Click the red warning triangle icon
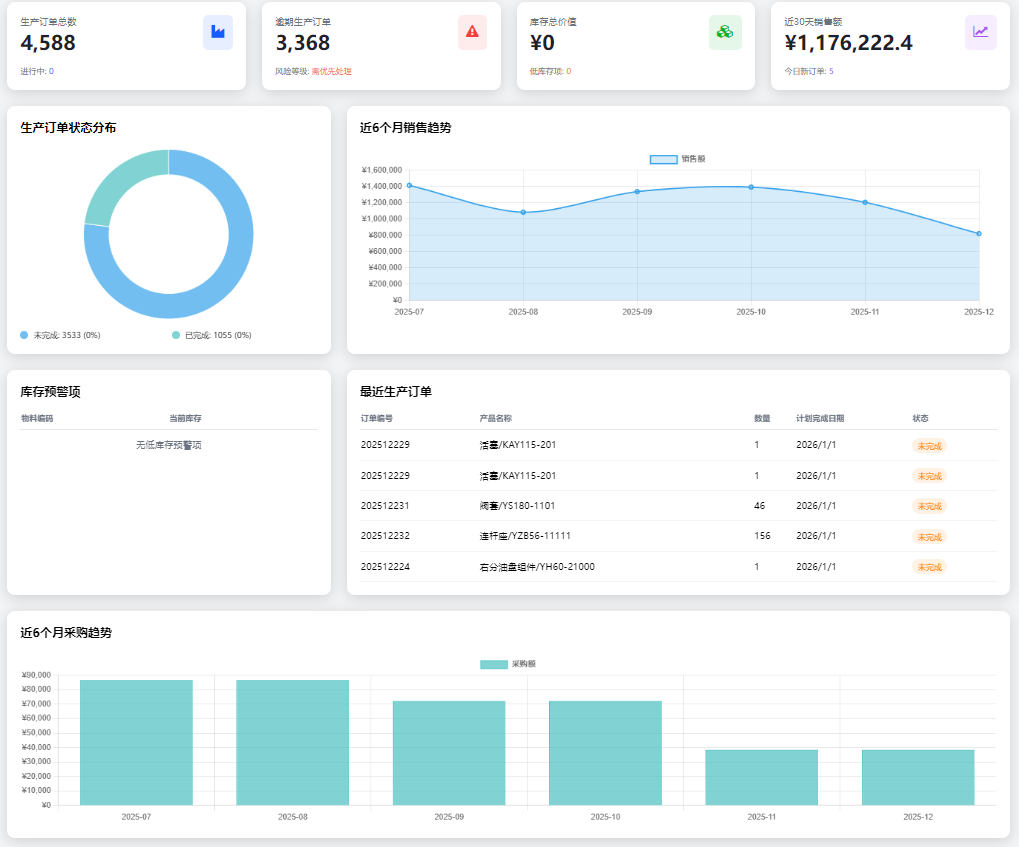The width and height of the screenshot is (1019, 847). coord(472,32)
